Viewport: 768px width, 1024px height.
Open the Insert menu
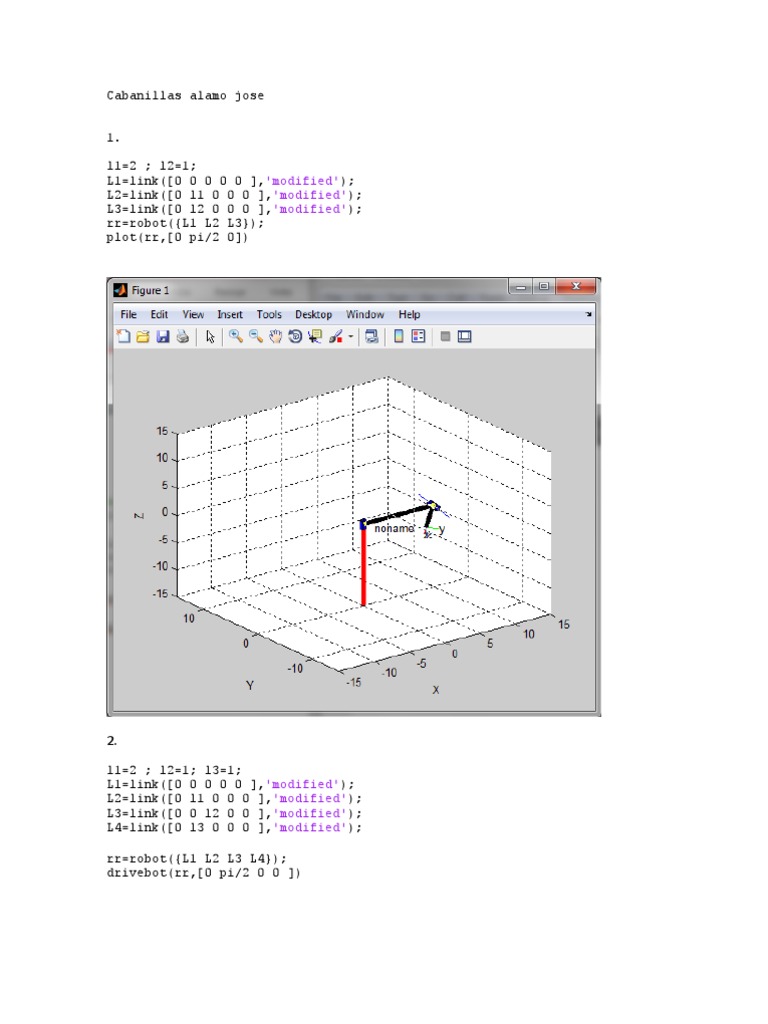point(230,315)
